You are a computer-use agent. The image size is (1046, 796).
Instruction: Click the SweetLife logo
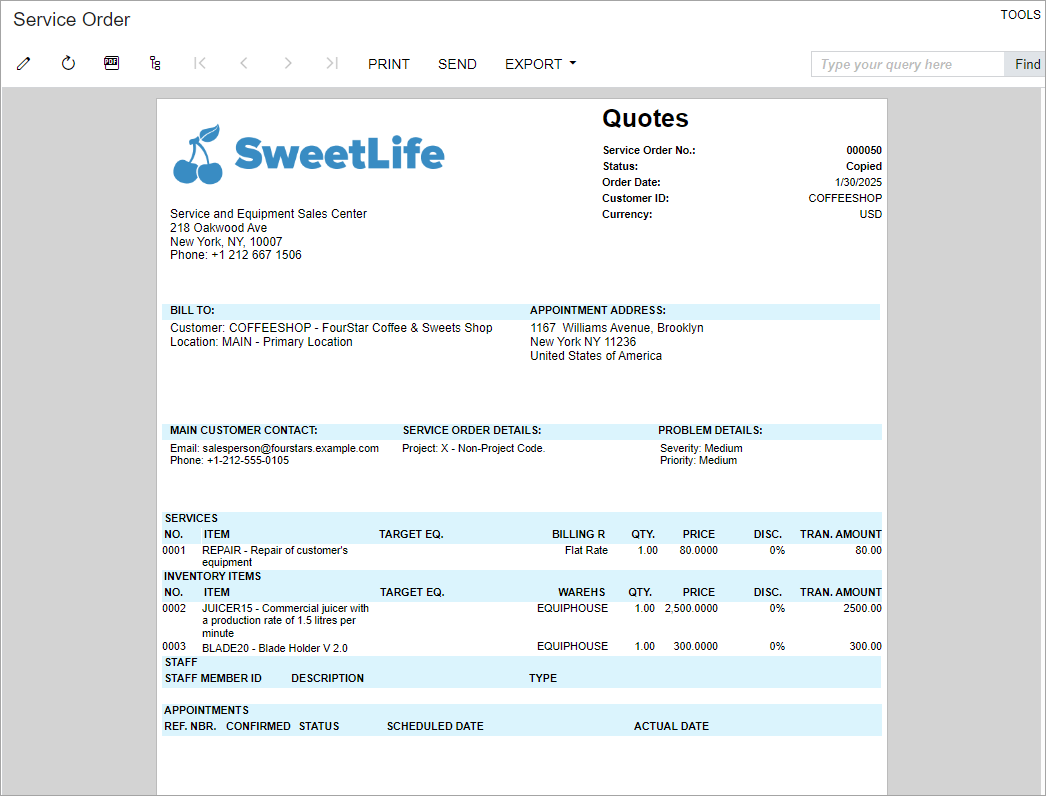(309, 155)
